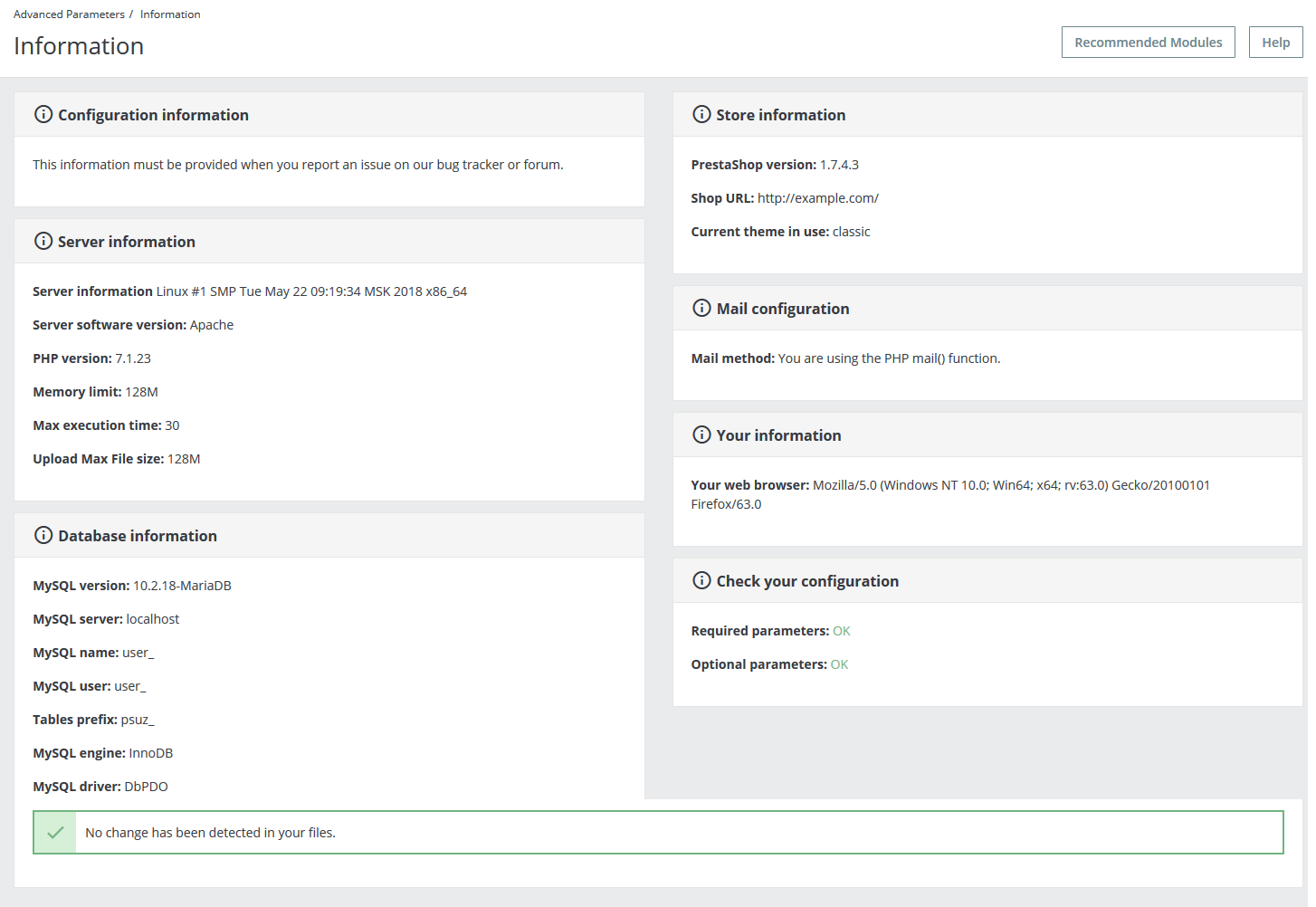Click the PrestaShop version 1.7.4.3 value
1316x907 pixels.
click(x=839, y=165)
